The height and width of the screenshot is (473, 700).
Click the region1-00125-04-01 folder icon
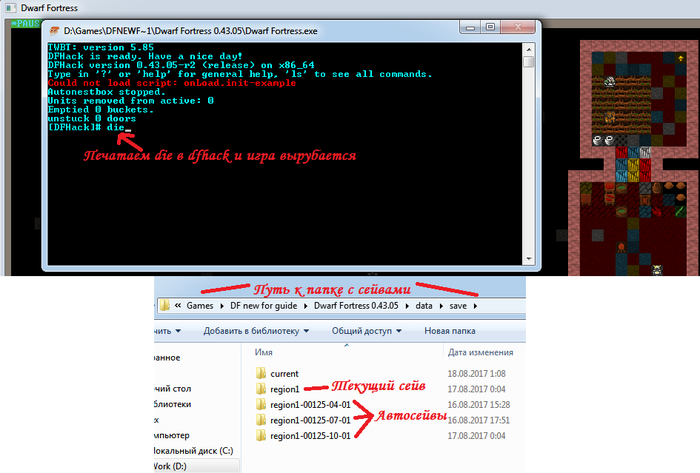(x=261, y=404)
